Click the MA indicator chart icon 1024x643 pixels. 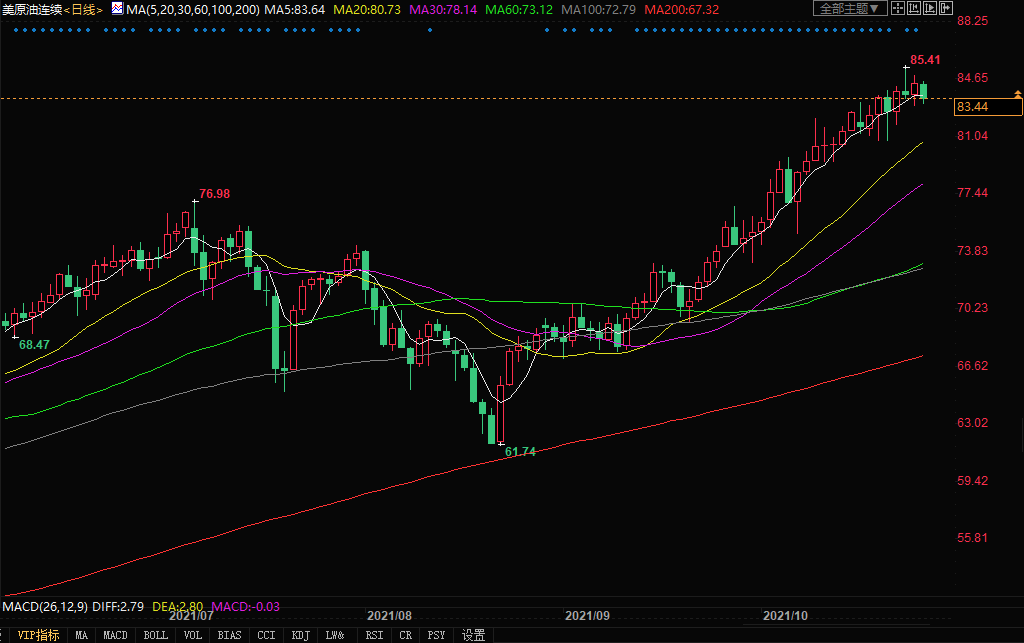116,9
